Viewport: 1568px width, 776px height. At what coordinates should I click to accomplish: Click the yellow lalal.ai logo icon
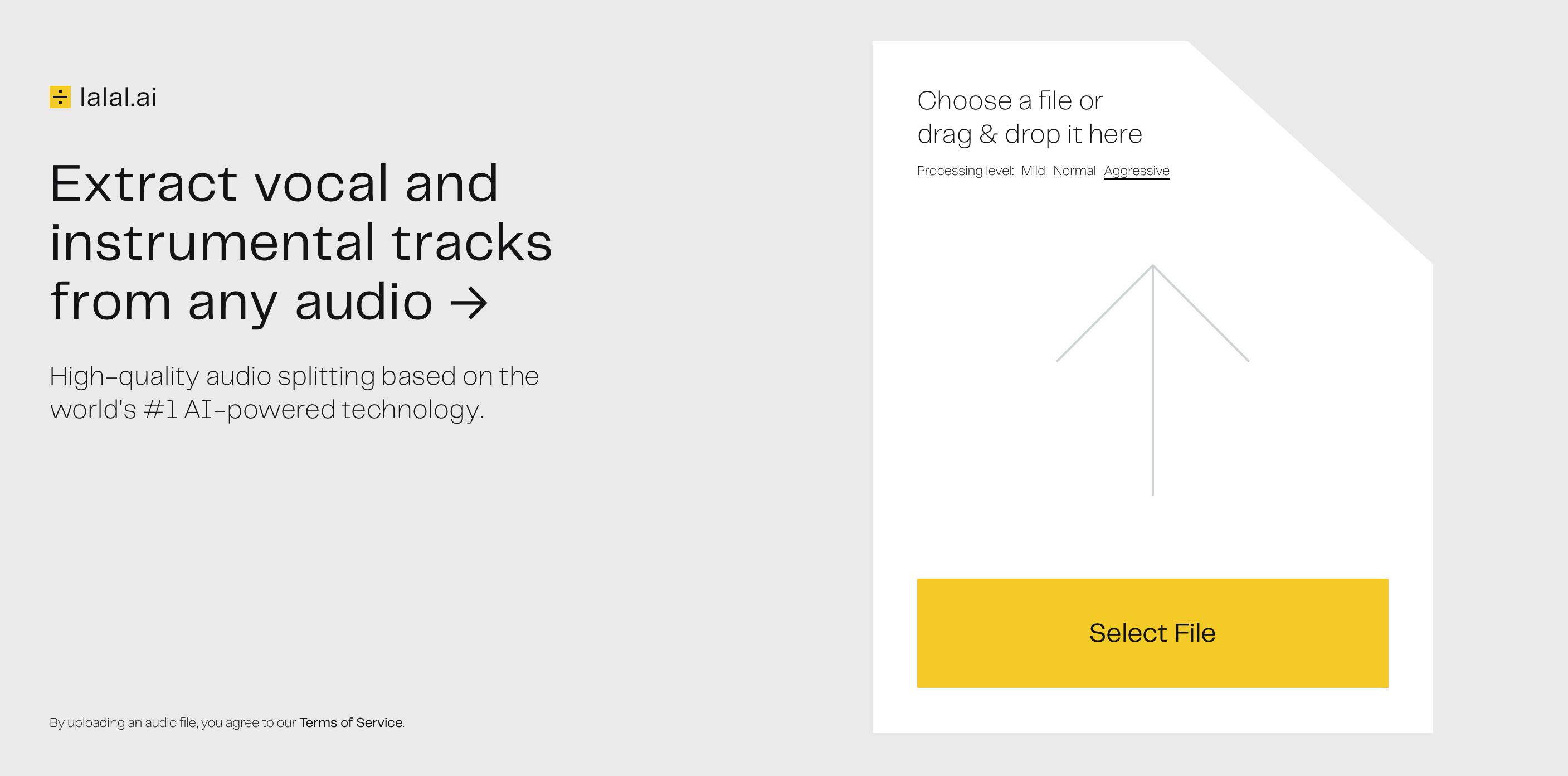click(60, 98)
